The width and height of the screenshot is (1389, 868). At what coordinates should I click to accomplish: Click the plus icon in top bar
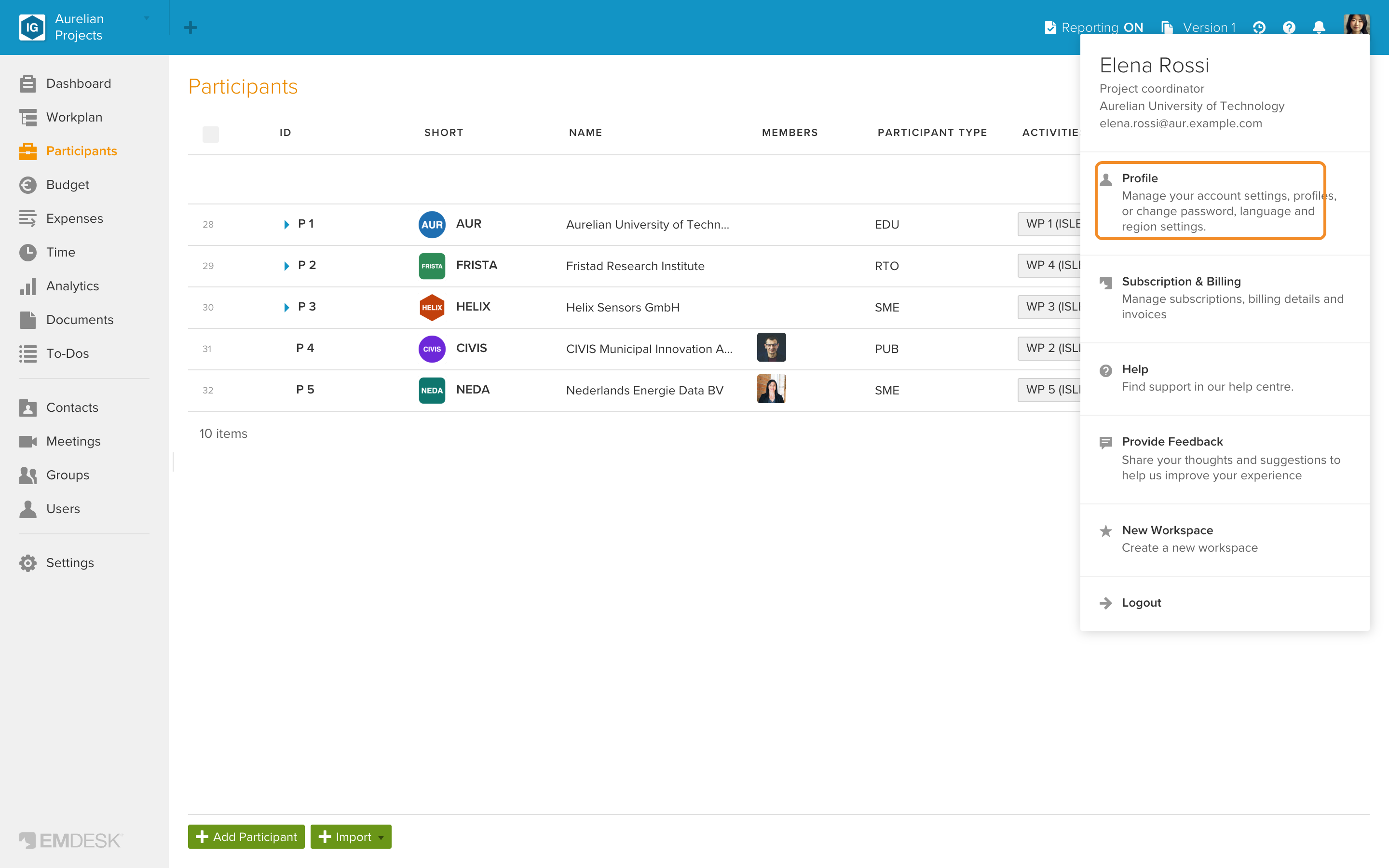coord(191,27)
